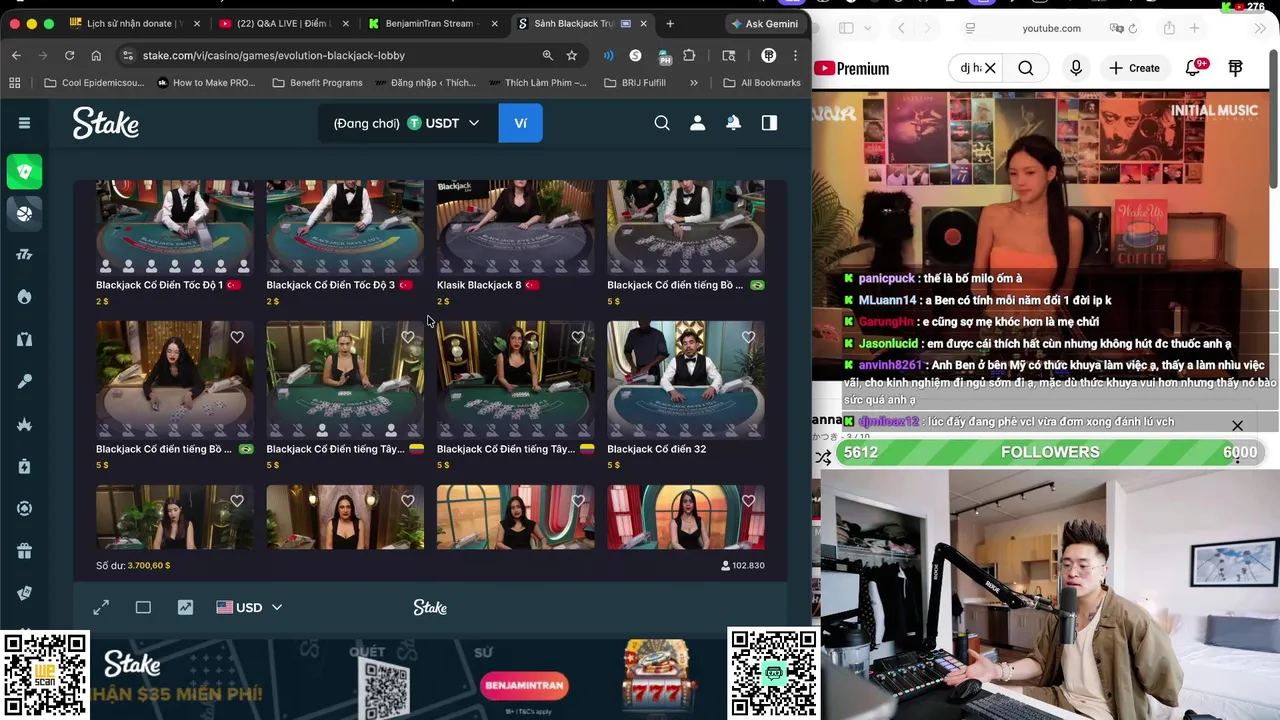Viewport: 1280px width, 720px height.
Task: Click the YouTube Create button
Action: tap(1134, 68)
